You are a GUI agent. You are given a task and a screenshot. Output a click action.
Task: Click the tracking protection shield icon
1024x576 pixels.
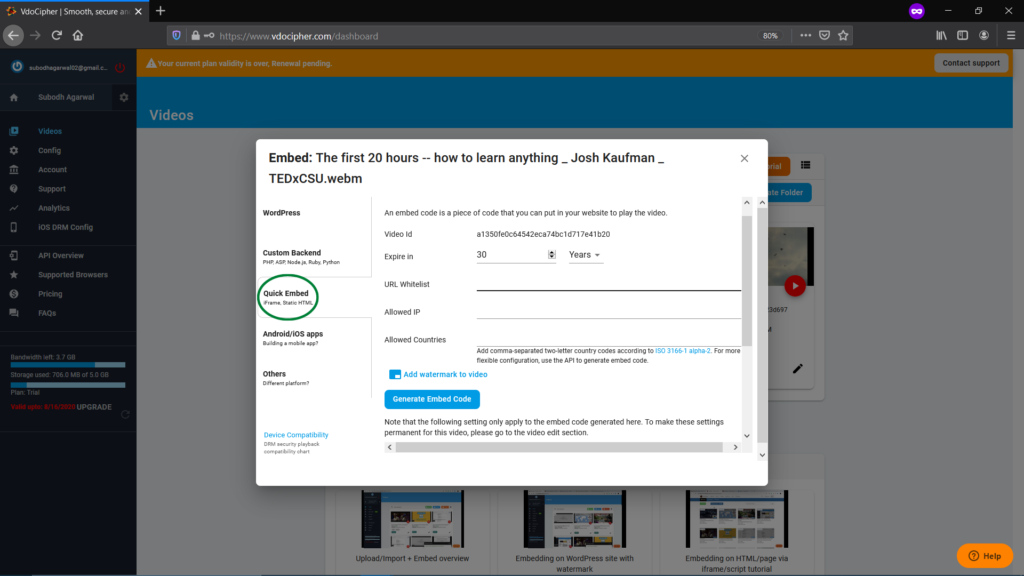(x=176, y=36)
